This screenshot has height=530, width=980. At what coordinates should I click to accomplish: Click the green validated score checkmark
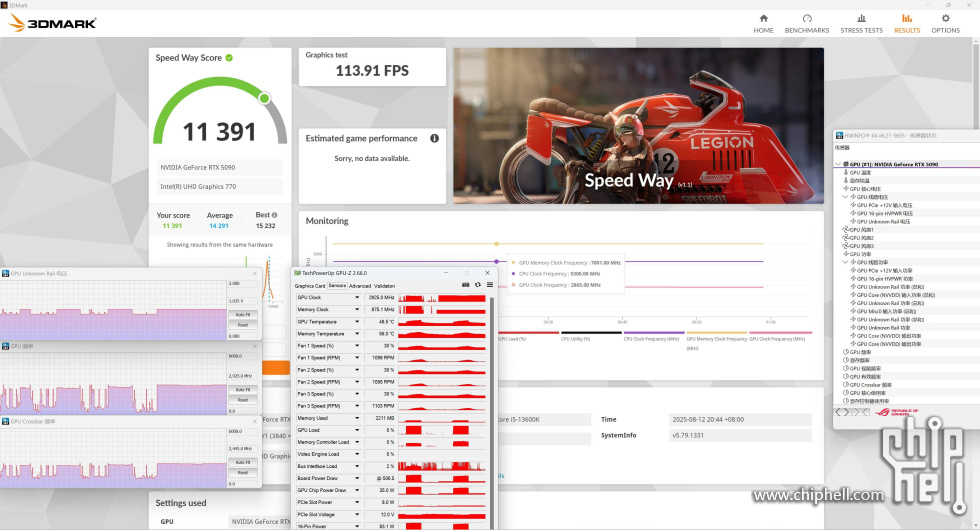pyautogui.click(x=229, y=58)
